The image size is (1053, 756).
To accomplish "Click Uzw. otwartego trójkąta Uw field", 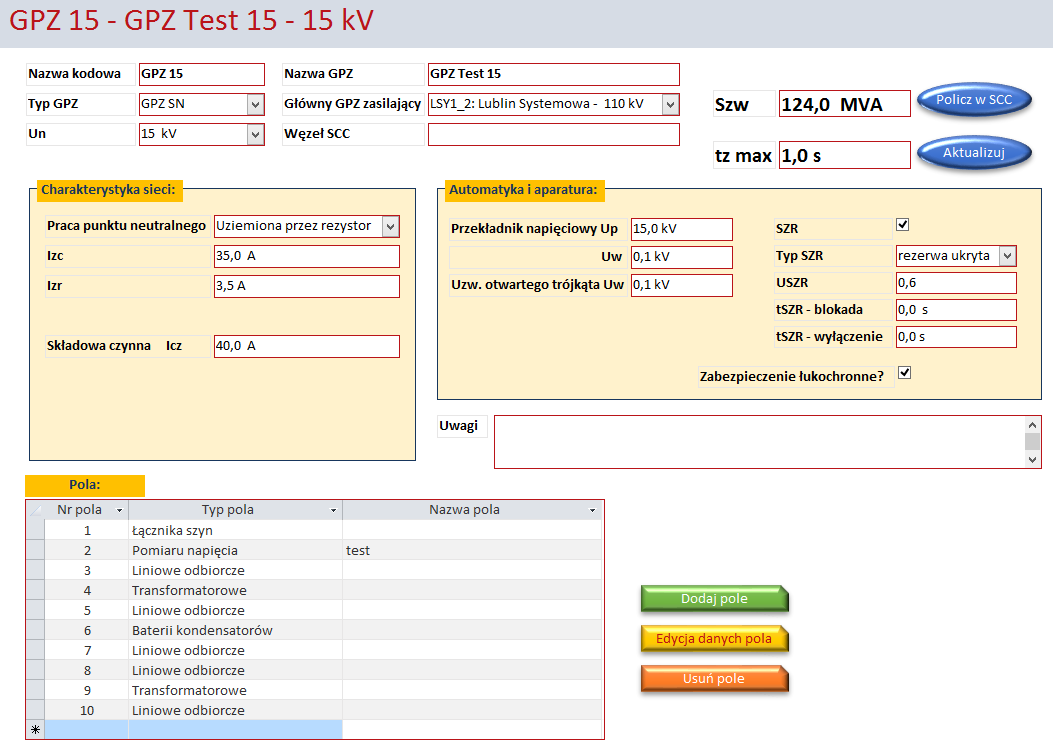I will (682, 285).
